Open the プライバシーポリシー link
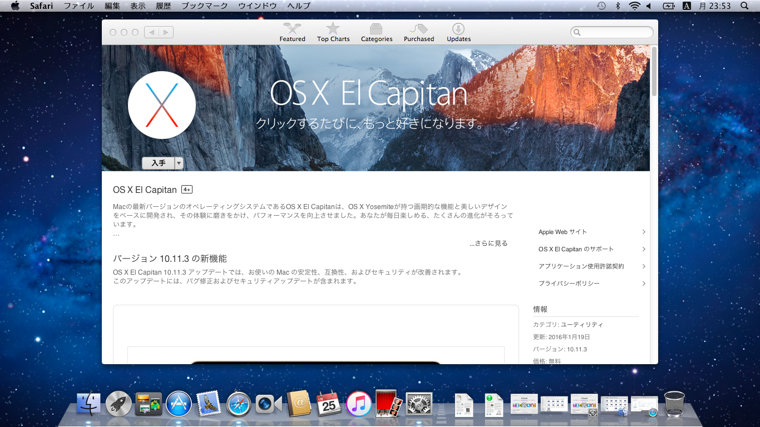 point(569,284)
